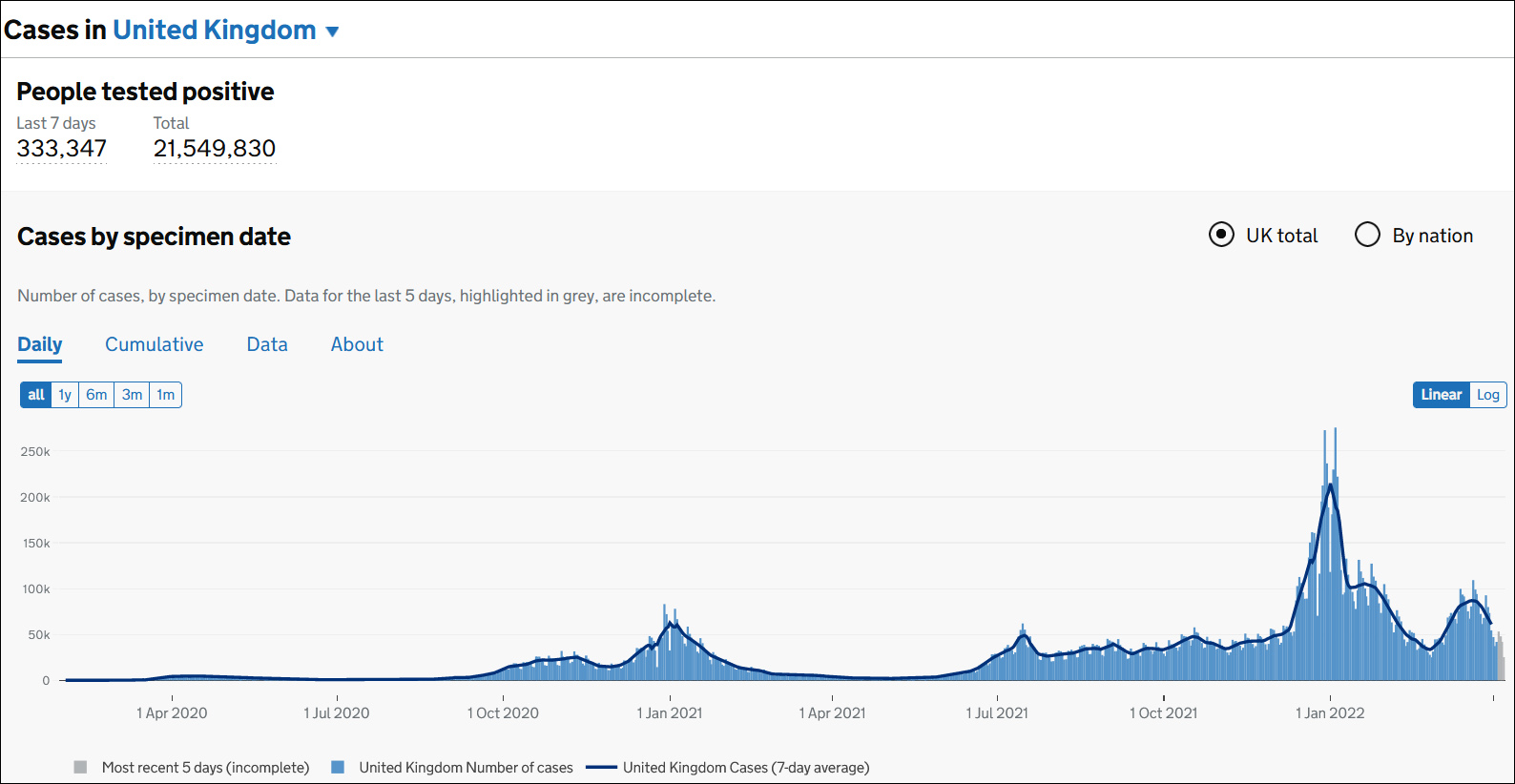This screenshot has height=784, width=1515.
Task: Open the About tab
Action: click(357, 344)
